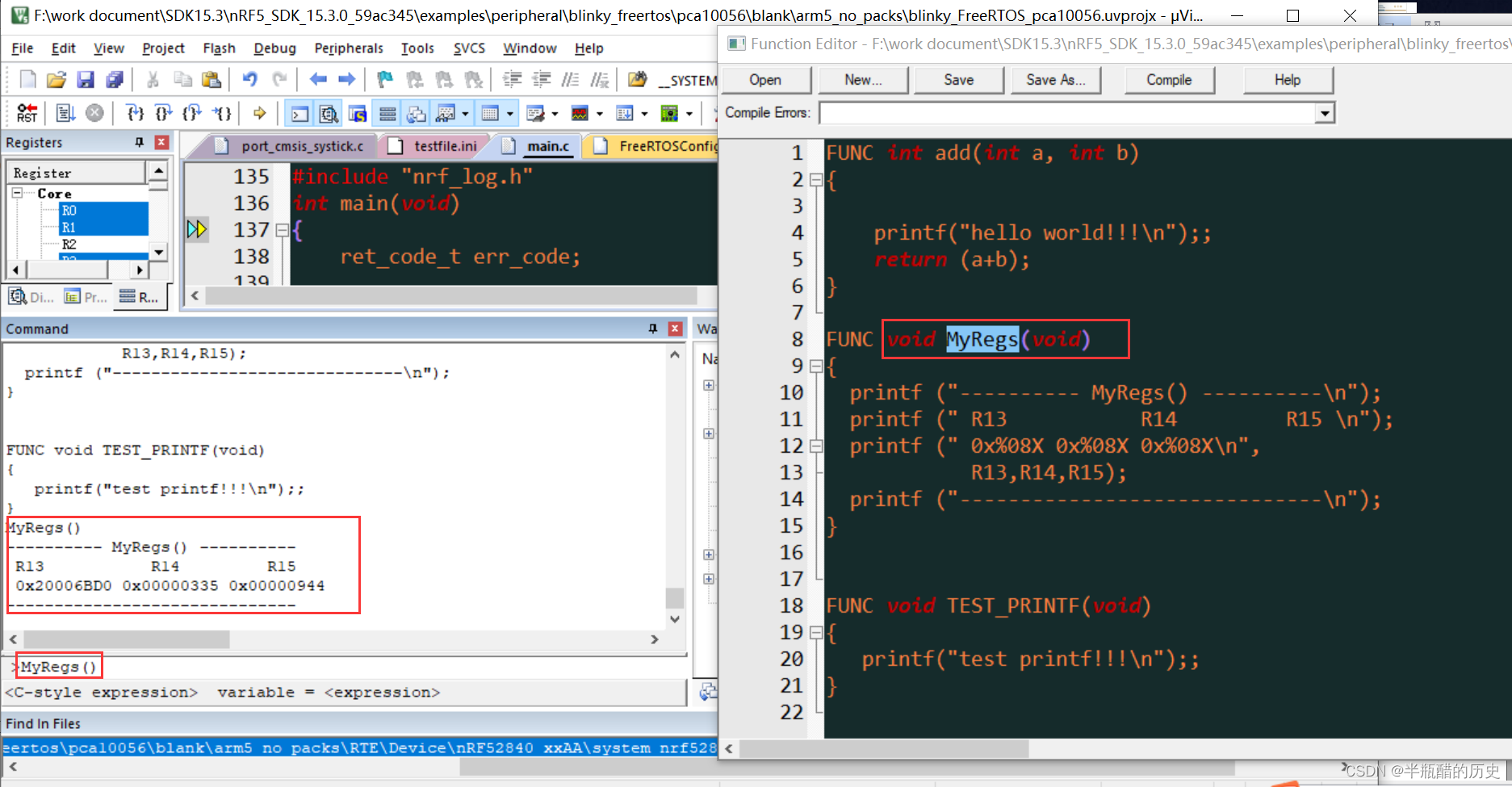Pin the Command panel with the pushpin

pyautogui.click(x=652, y=329)
